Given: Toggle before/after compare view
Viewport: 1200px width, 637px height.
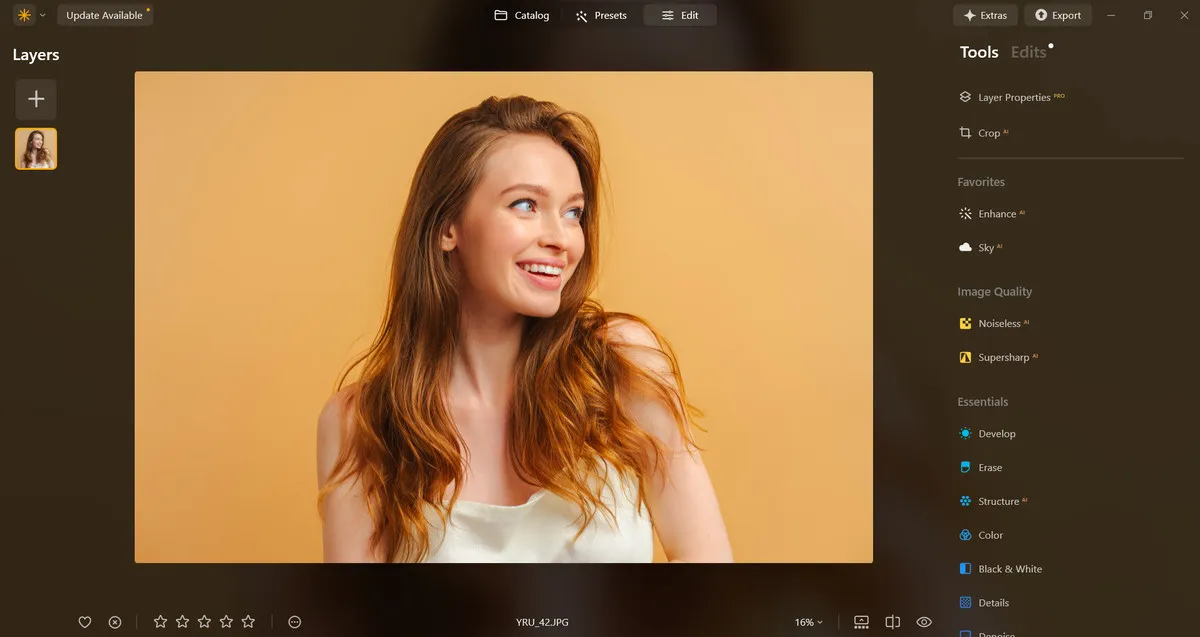Looking at the screenshot, I should [x=893, y=622].
